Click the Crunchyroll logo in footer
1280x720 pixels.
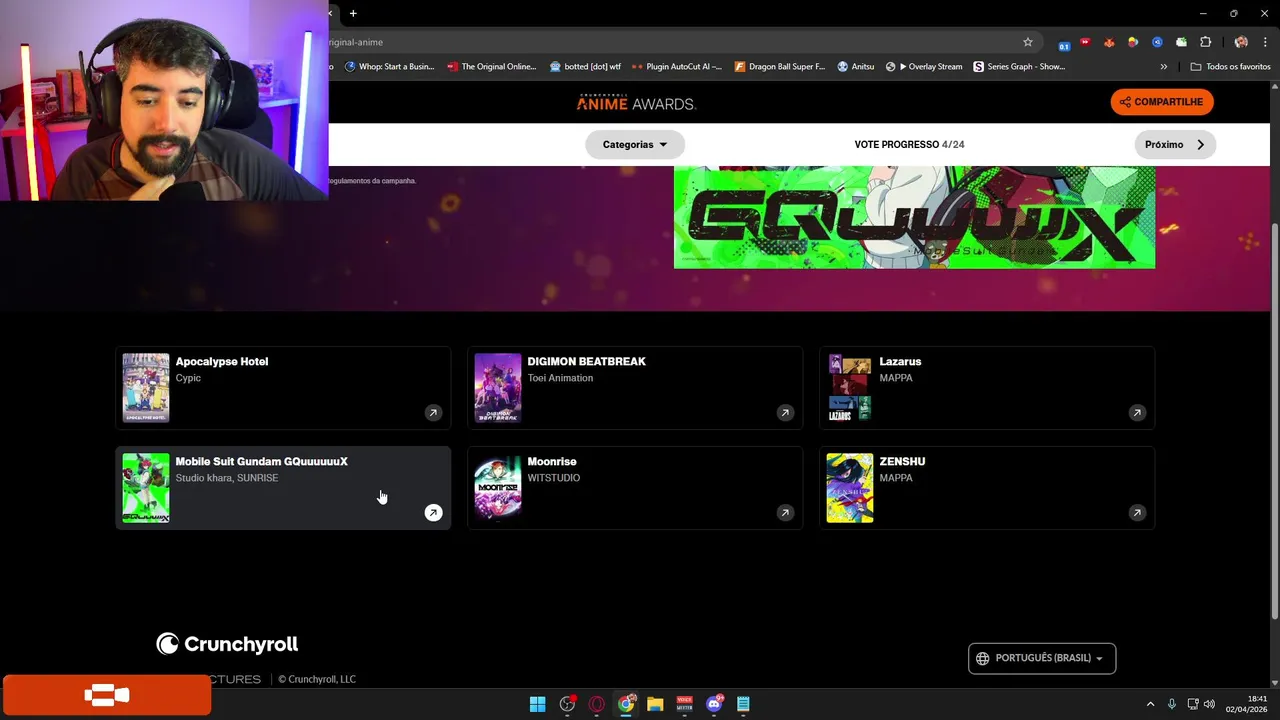point(227,644)
